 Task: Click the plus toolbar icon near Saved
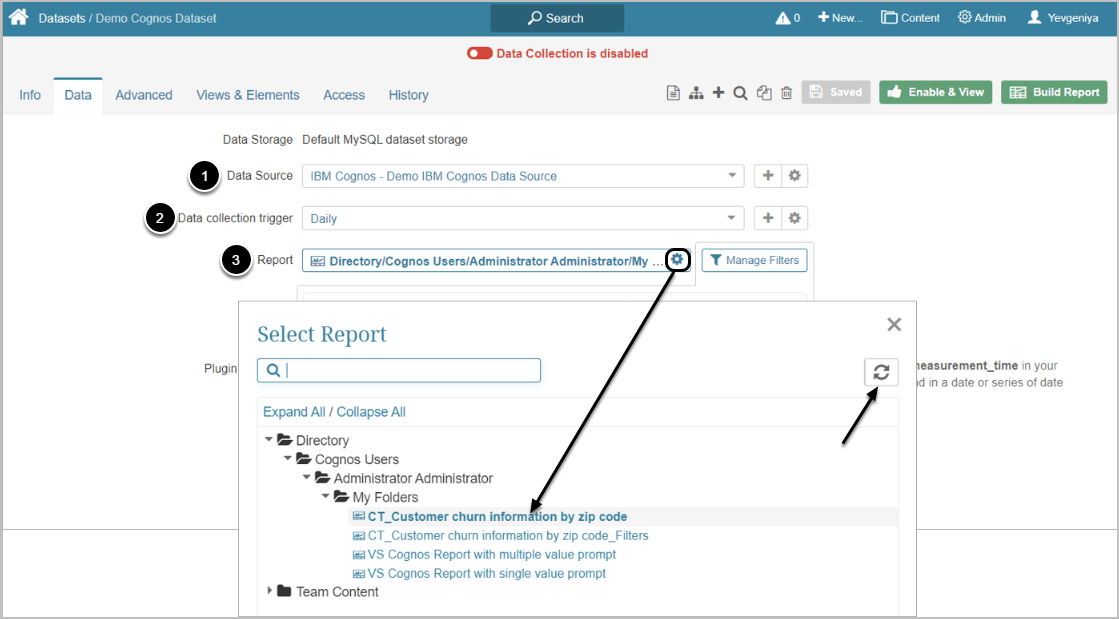719,92
